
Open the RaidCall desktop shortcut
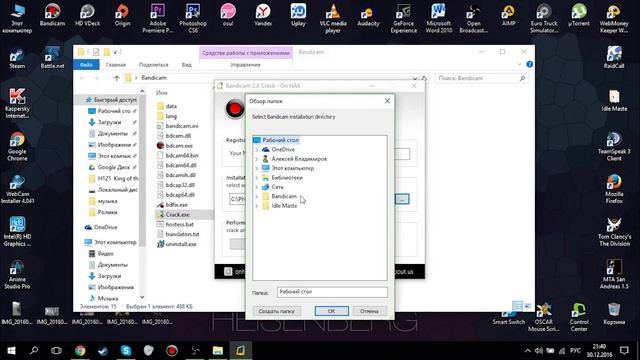coord(614,57)
